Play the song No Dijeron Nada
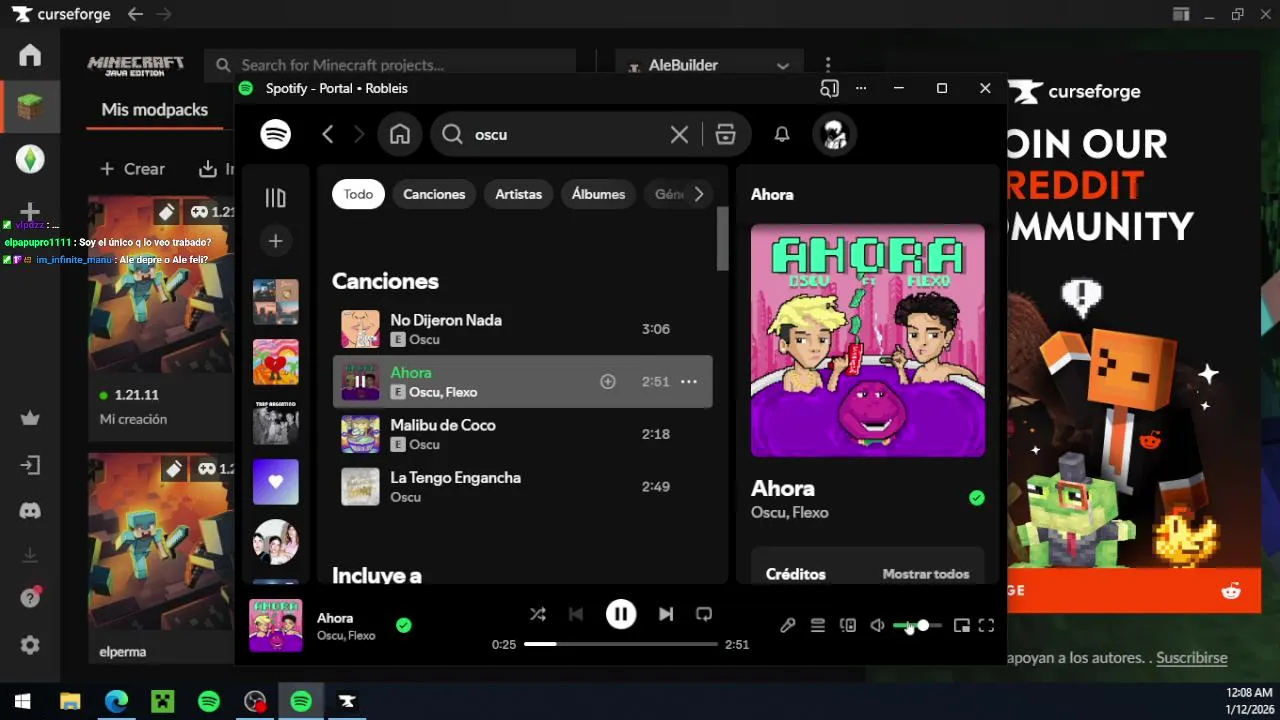 pyautogui.click(x=522, y=329)
